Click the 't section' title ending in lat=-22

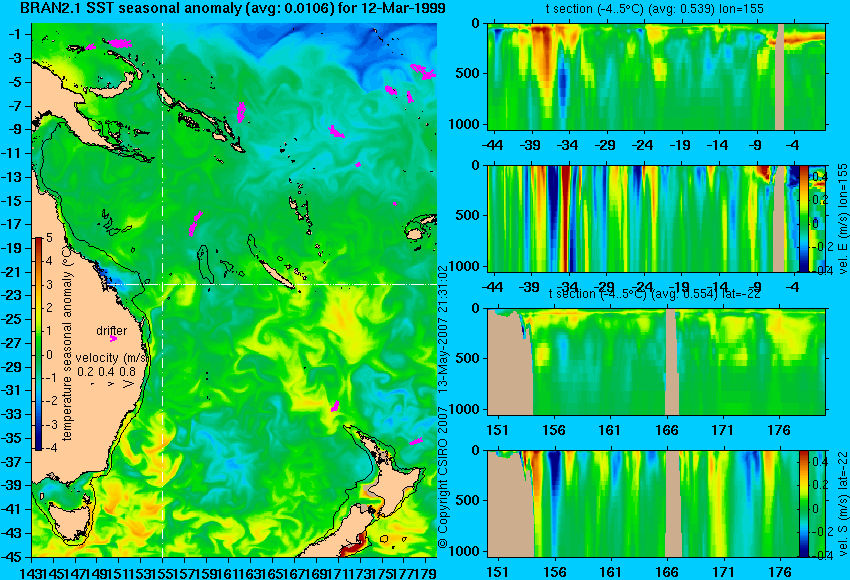tap(655, 293)
